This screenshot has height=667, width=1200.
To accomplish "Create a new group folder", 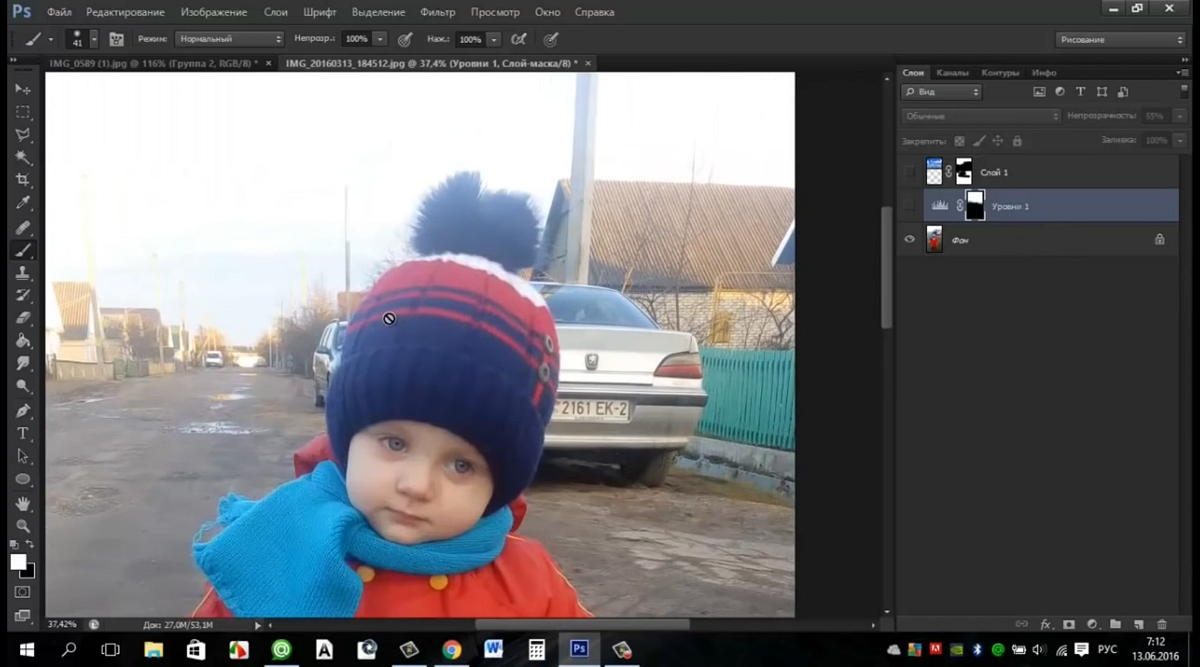I will [x=1115, y=624].
